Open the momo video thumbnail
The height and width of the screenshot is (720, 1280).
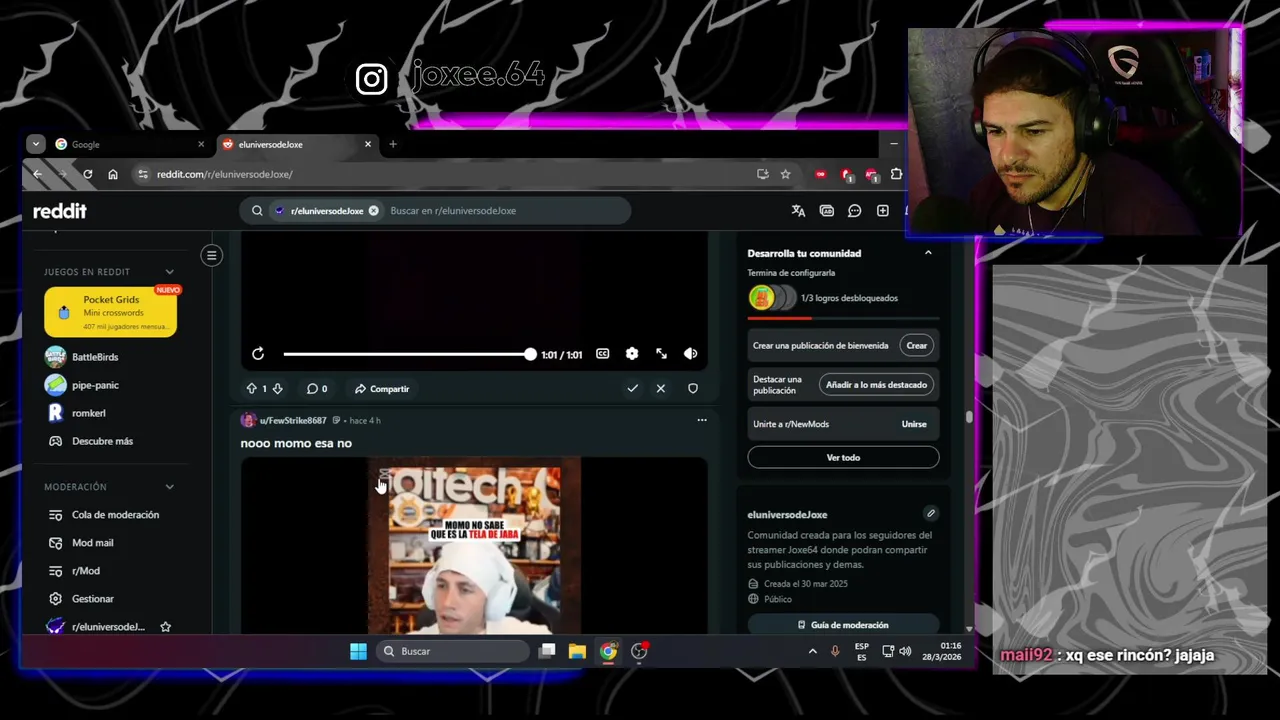[x=474, y=546]
